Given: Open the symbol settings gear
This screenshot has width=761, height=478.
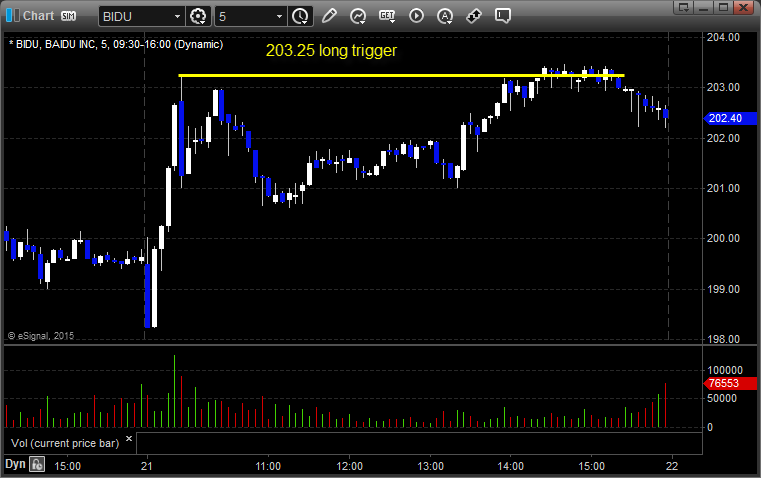Looking at the screenshot, I should (x=198, y=16).
